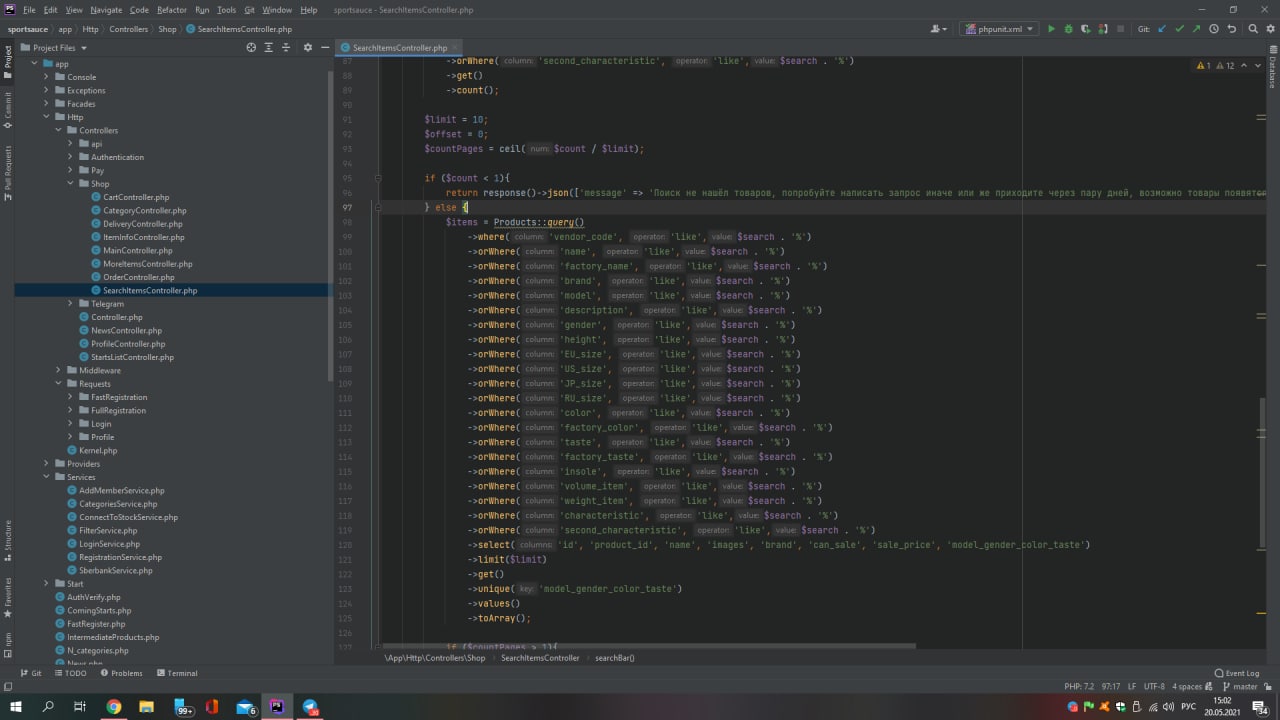The image size is (1280, 720).
Task: Click the master branch in status bar
Action: [x=1244, y=686]
